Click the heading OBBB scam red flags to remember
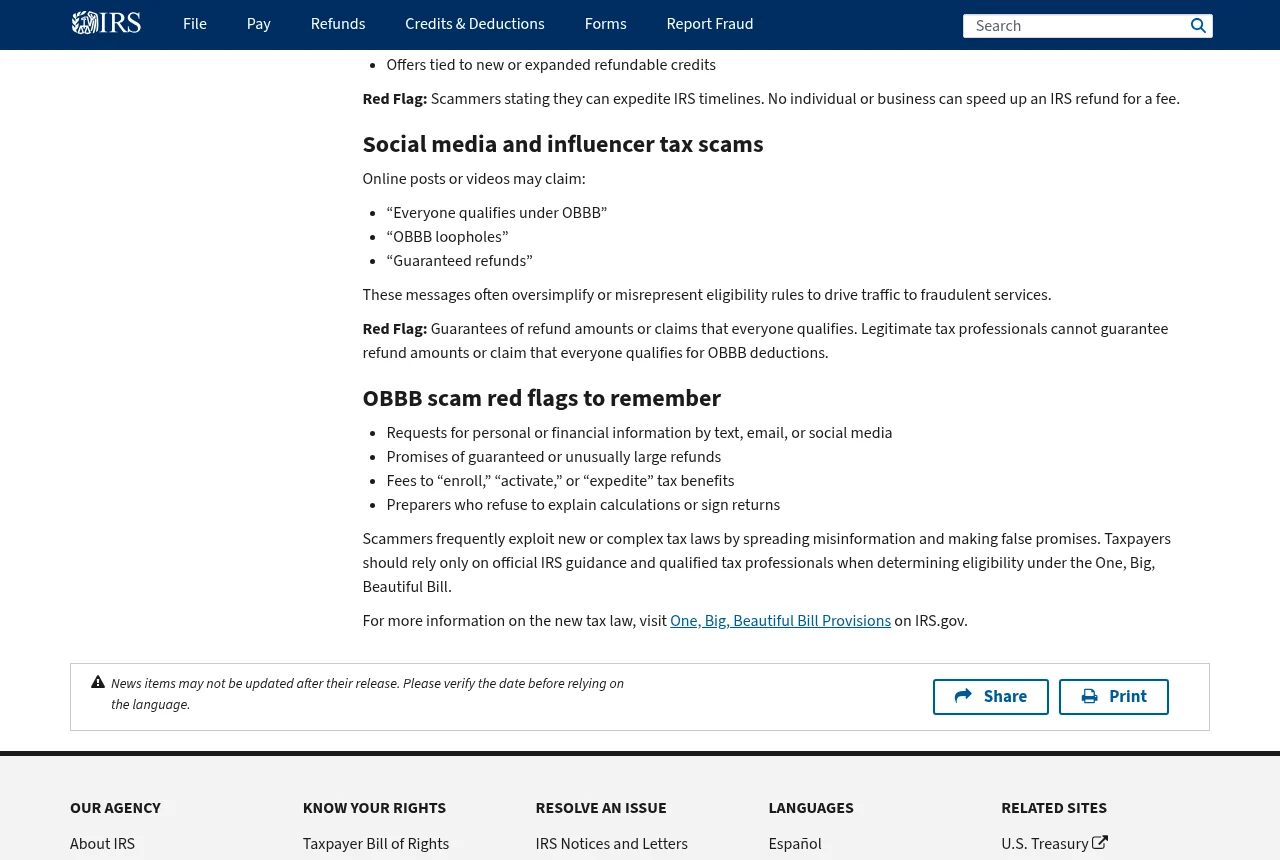This screenshot has width=1280, height=860. pyautogui.click(x=541, y=399)
